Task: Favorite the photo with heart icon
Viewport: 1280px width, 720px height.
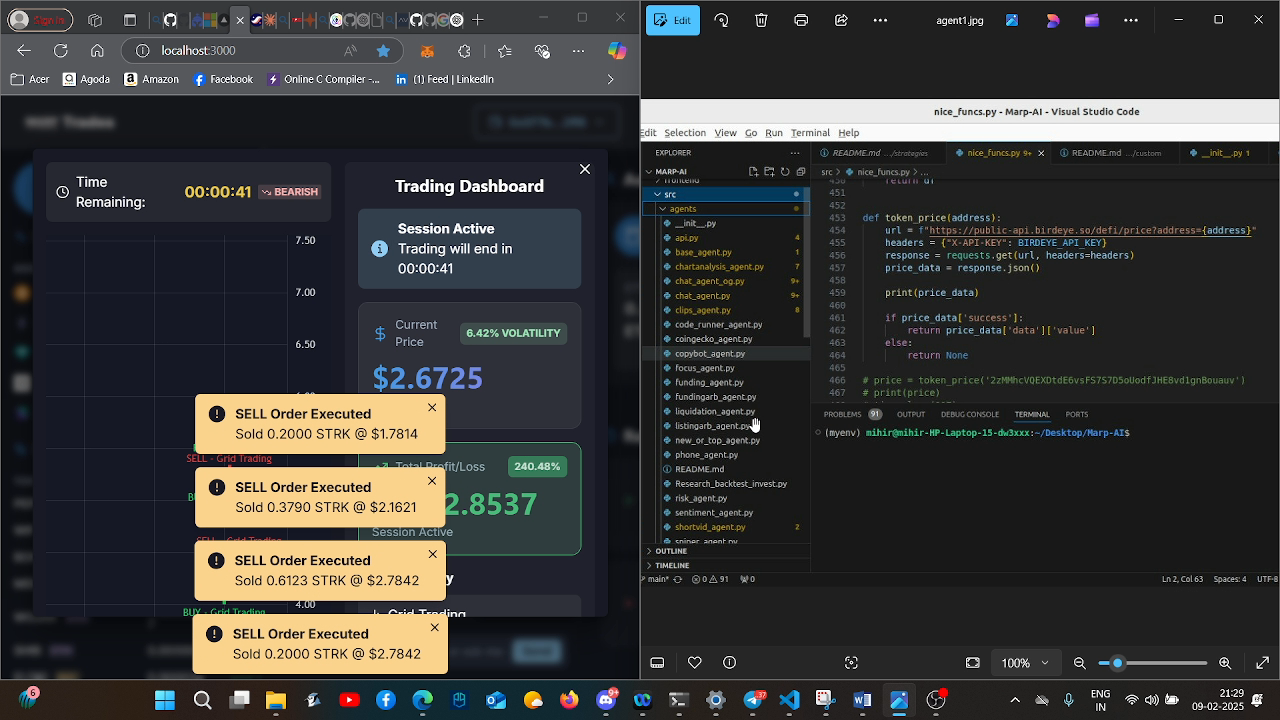Action: pyautogui.click(x=694, y=663)
